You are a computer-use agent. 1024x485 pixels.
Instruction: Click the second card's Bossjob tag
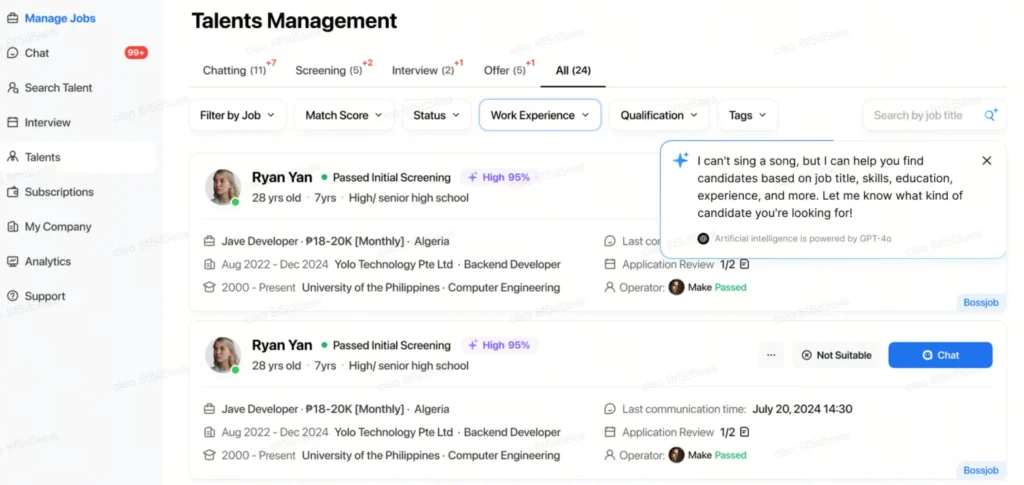[981, 470]
